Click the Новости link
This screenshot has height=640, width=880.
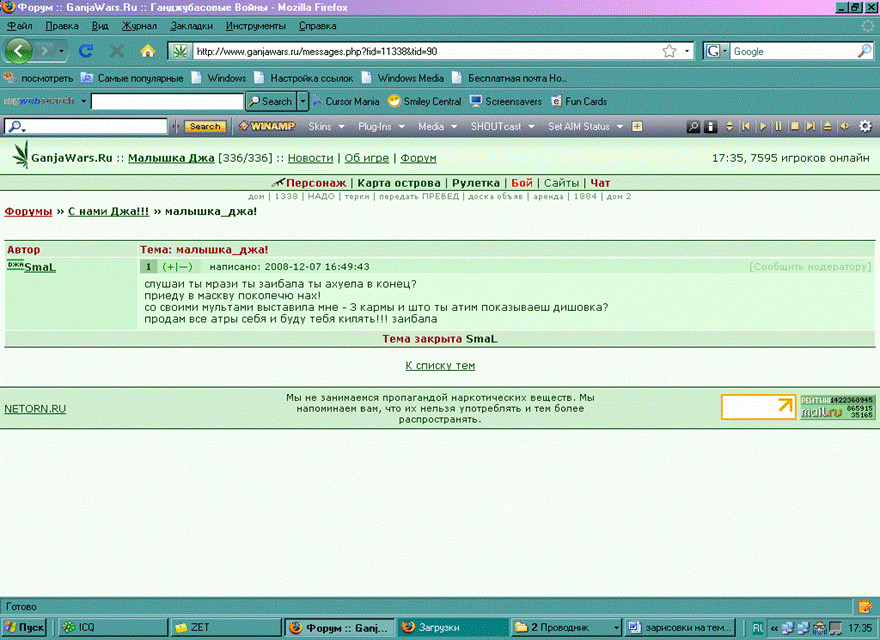coord(310,158)
